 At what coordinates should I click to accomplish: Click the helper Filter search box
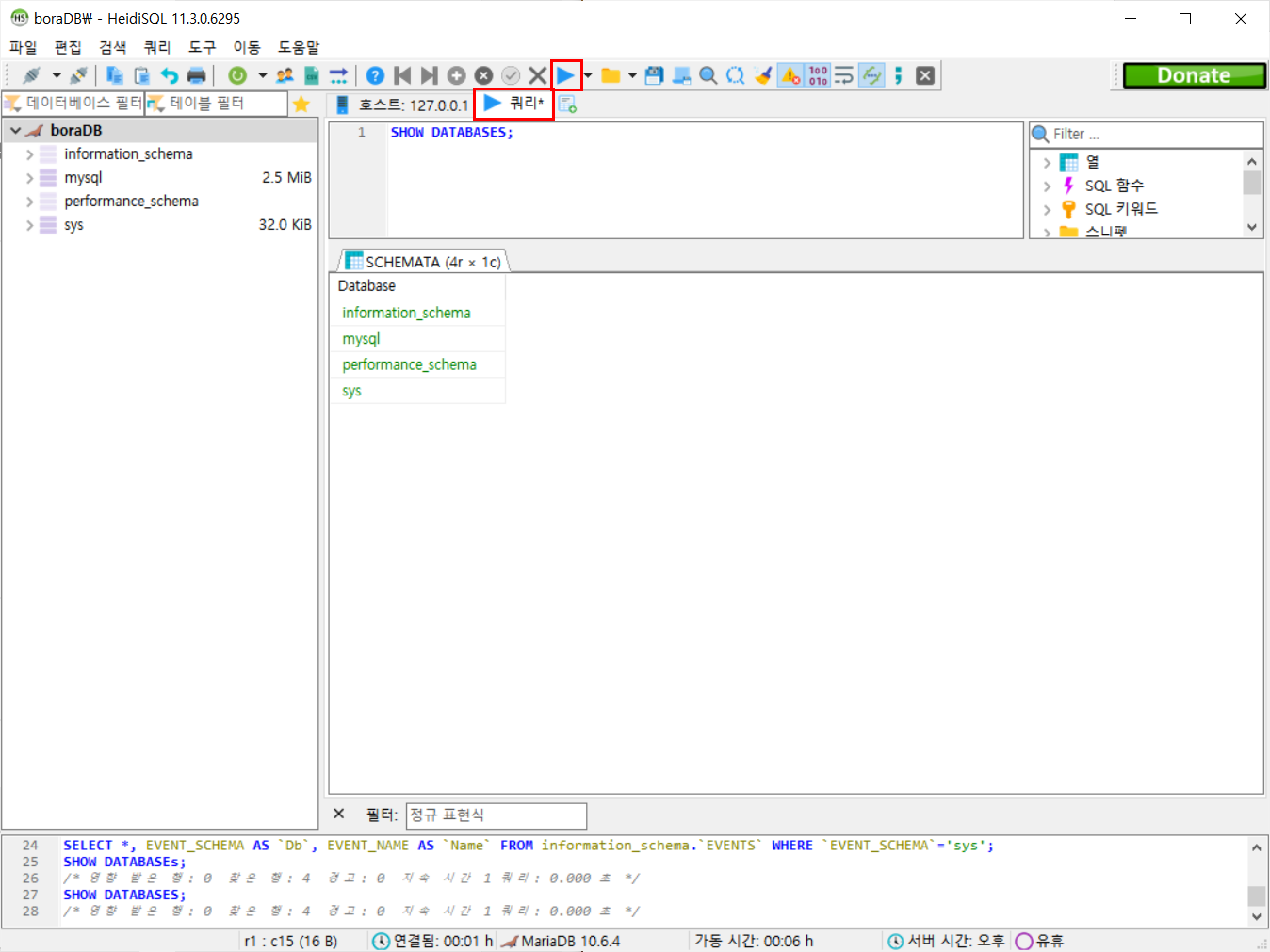click(x=1147, y=135)
